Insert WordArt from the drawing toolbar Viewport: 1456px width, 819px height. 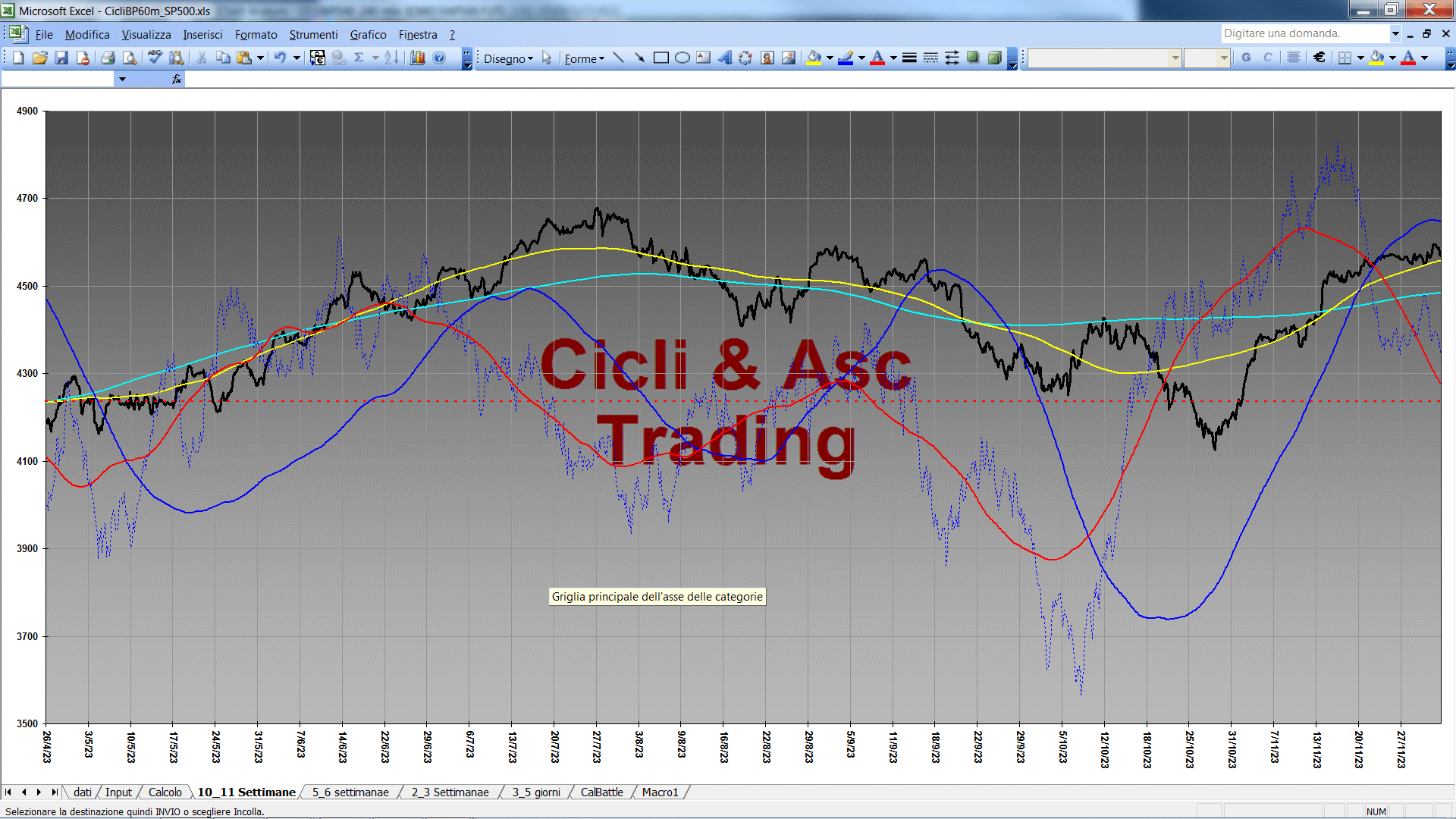coord(725,58)
